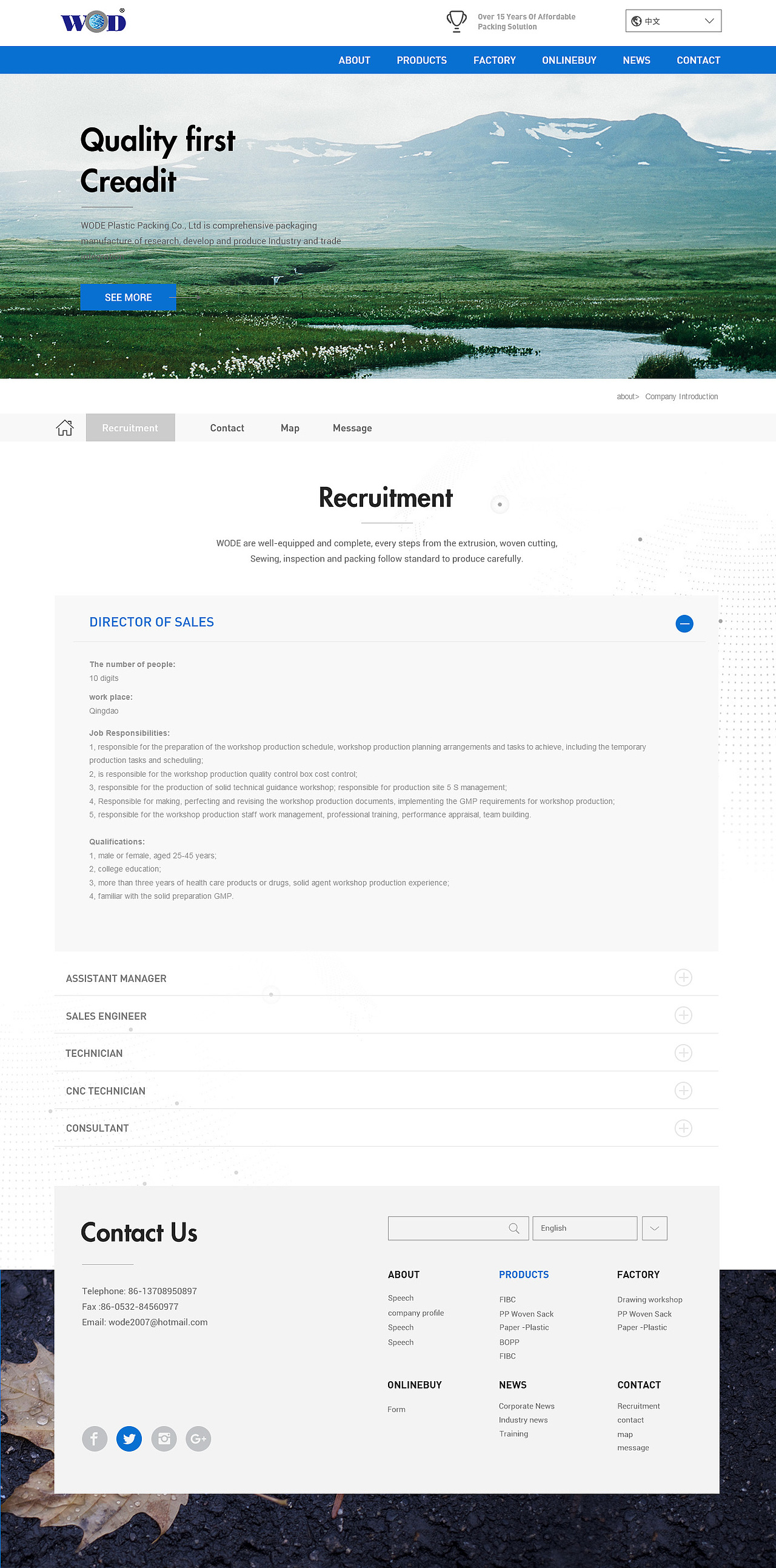Image resolution: width=776 pixels, height=1568 pixels.
Task: Switch to the Map tab
Action: [x=290, y=428]
